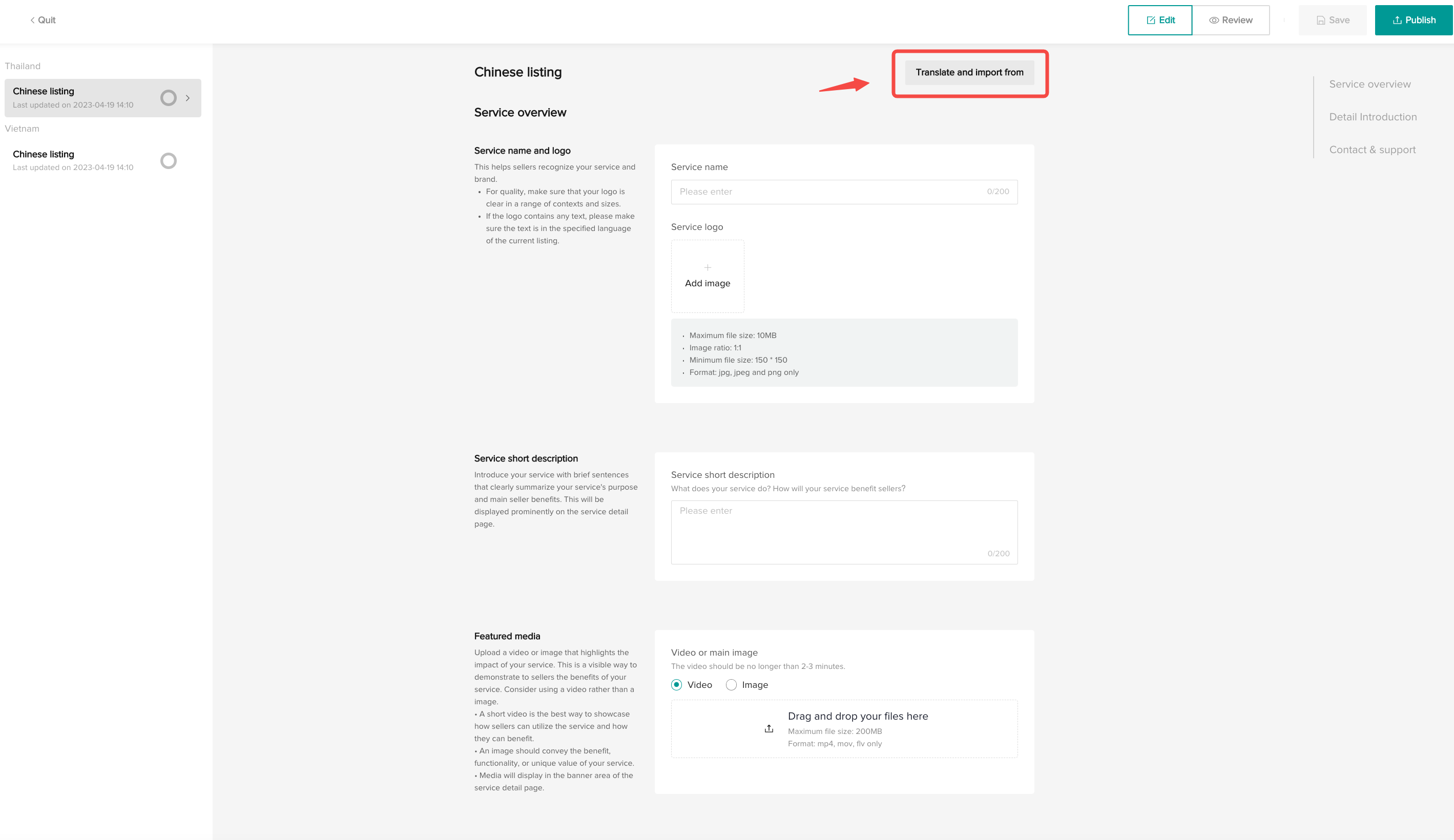Click the eye icon on Review
Image resolution: width=1454 pixels, height=840 pixels.
(1214, 20)
